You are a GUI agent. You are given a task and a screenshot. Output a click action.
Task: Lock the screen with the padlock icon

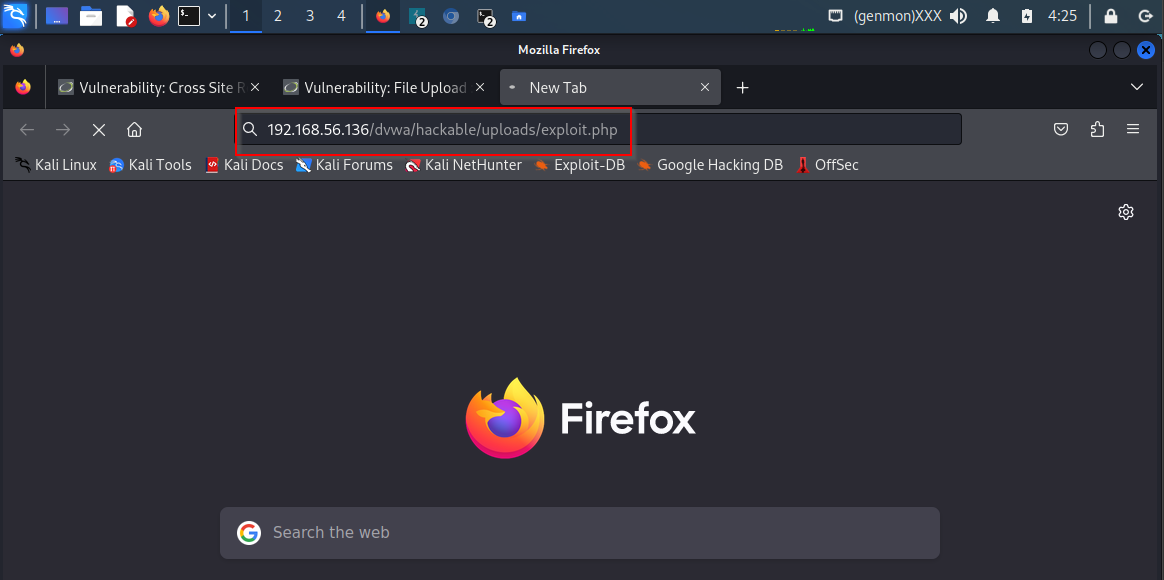pos(1111,16)
